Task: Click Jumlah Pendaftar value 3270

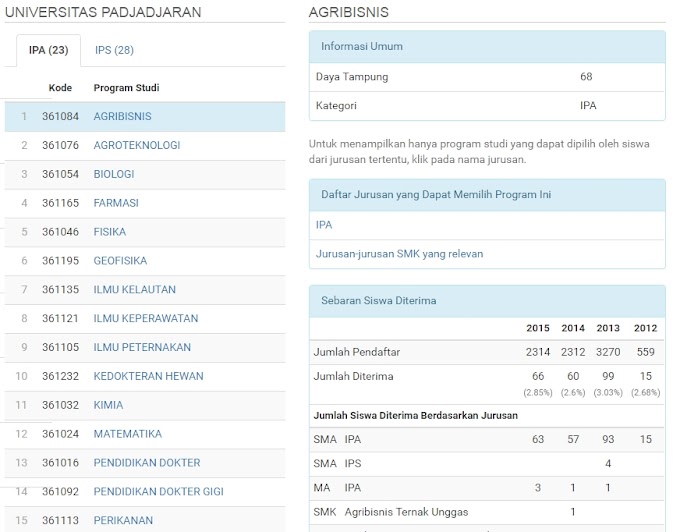Action: [608, 352]
